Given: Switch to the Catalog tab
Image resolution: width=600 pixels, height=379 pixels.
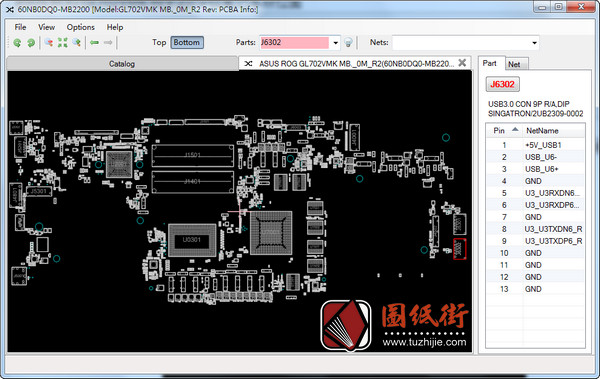Looking at the screenshot, I should click(122, 64).
